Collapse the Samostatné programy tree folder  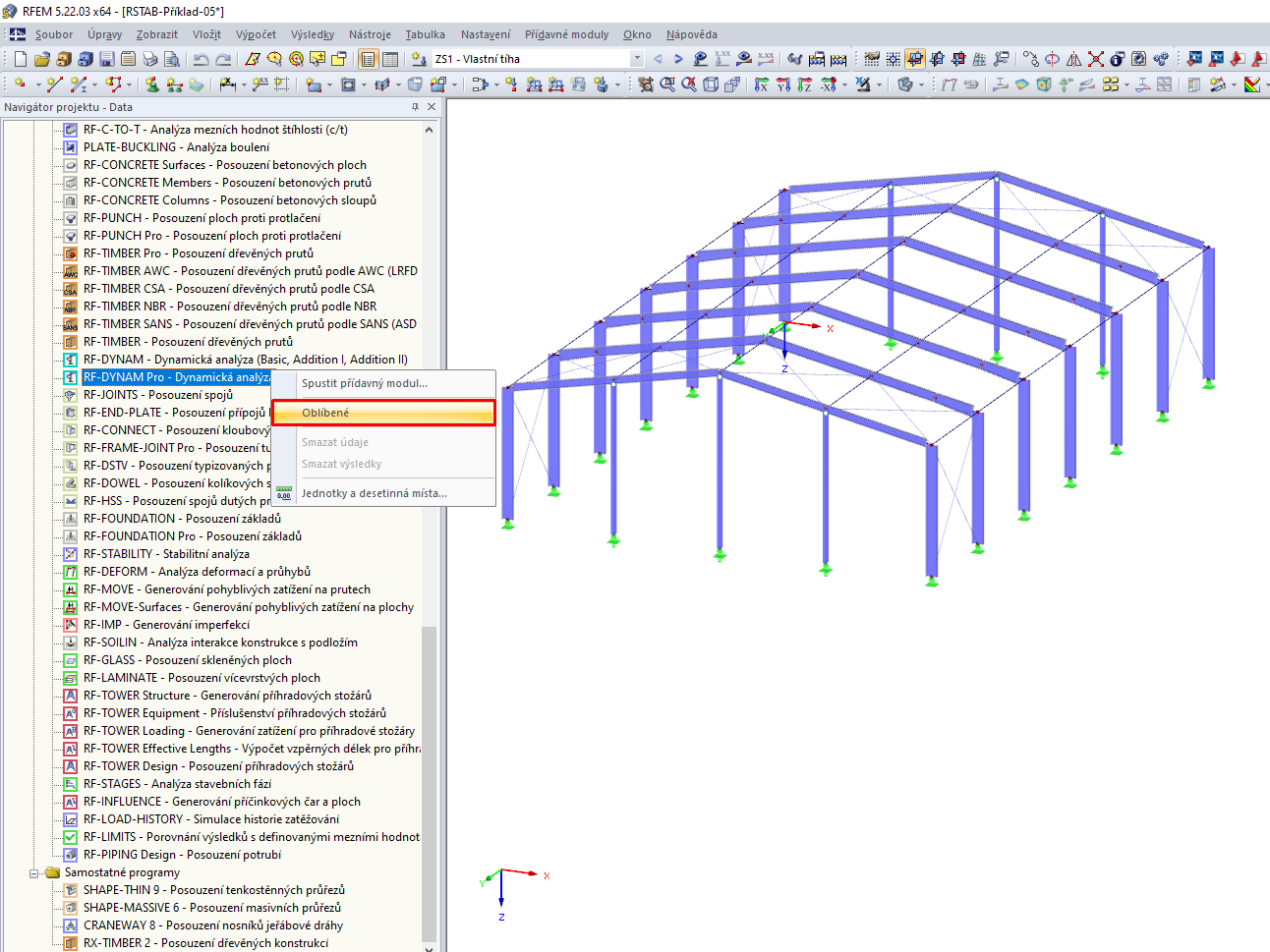34,872
